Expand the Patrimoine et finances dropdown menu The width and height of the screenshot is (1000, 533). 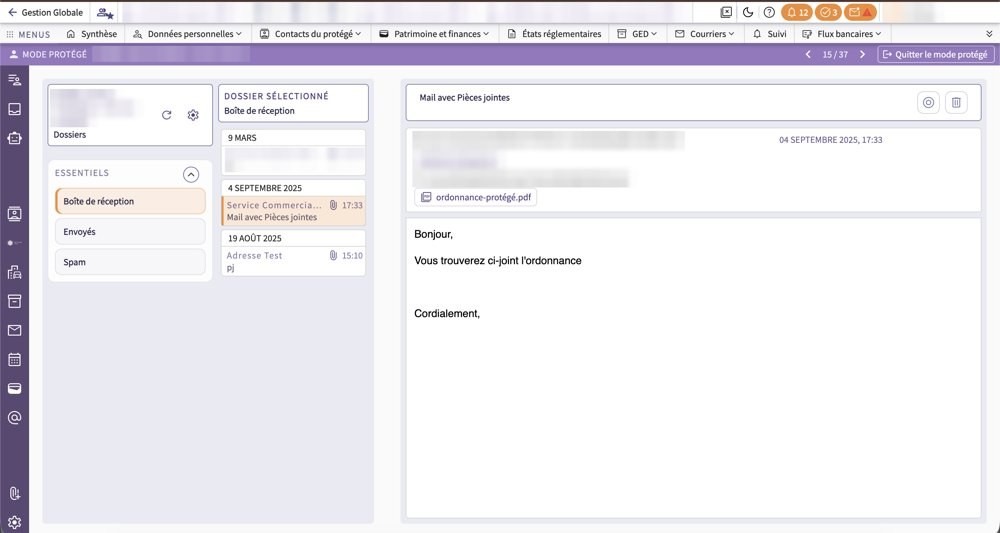[434, 34]
